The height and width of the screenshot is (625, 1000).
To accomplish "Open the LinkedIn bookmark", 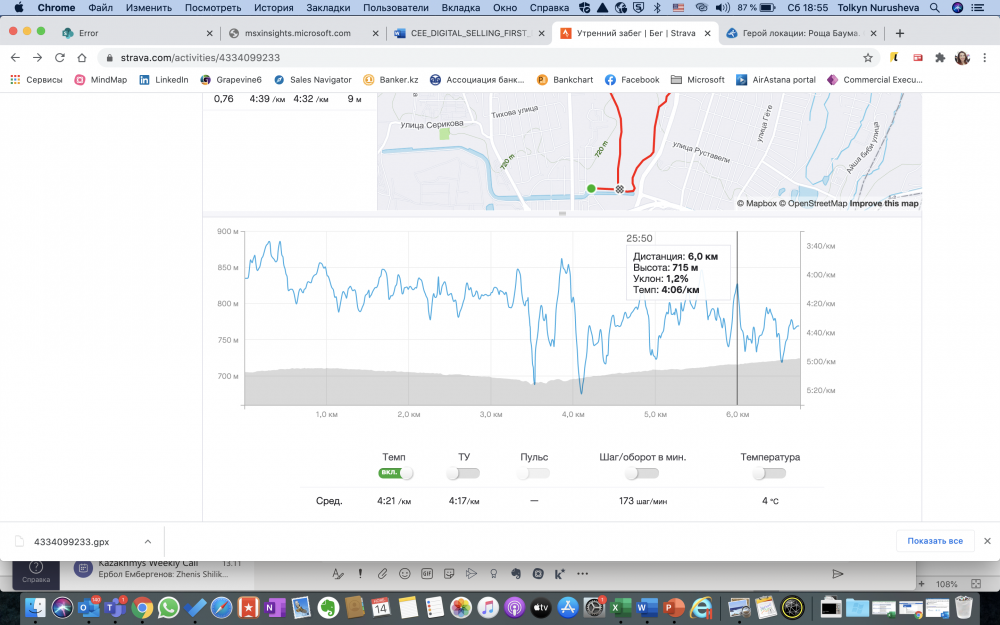I will click(x=164, y=80).
